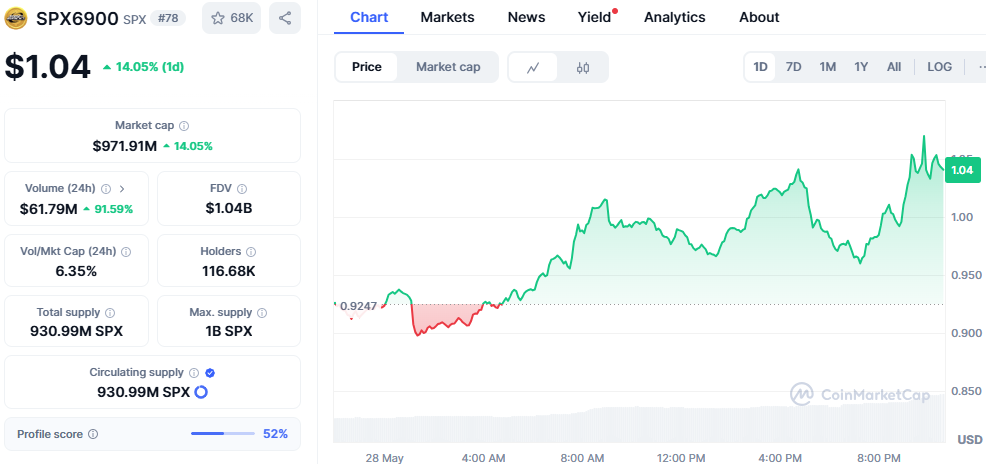Add SPX6900 to watchlist with star button
This screenshot has height=464, width=986.
click(231, 18)
